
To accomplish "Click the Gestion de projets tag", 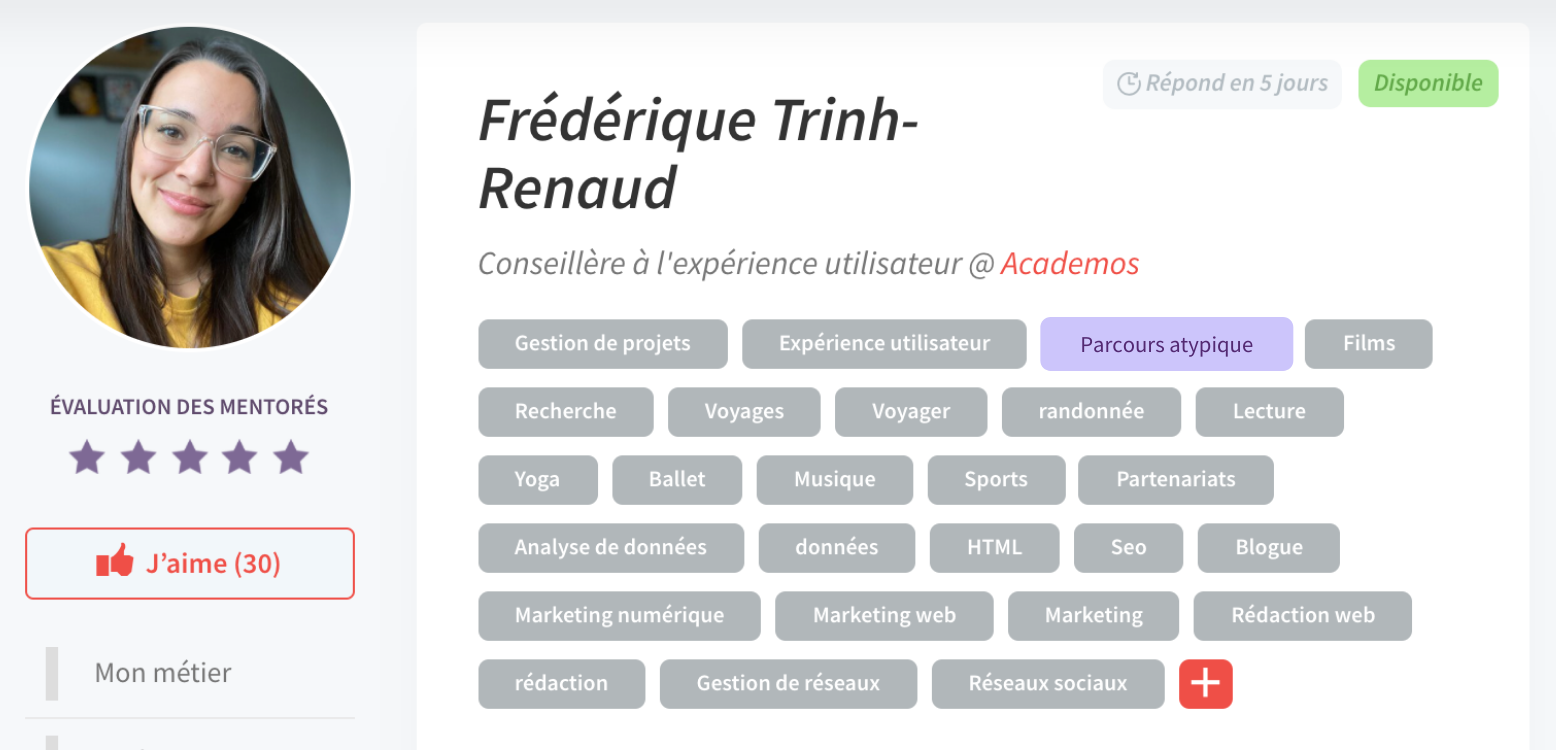I will [602, 343].
